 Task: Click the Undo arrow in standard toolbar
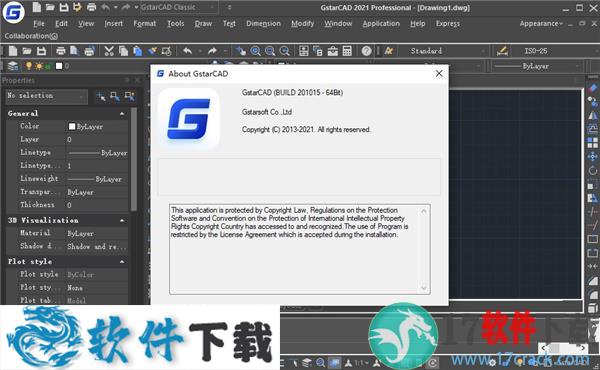tap(187, 51)
